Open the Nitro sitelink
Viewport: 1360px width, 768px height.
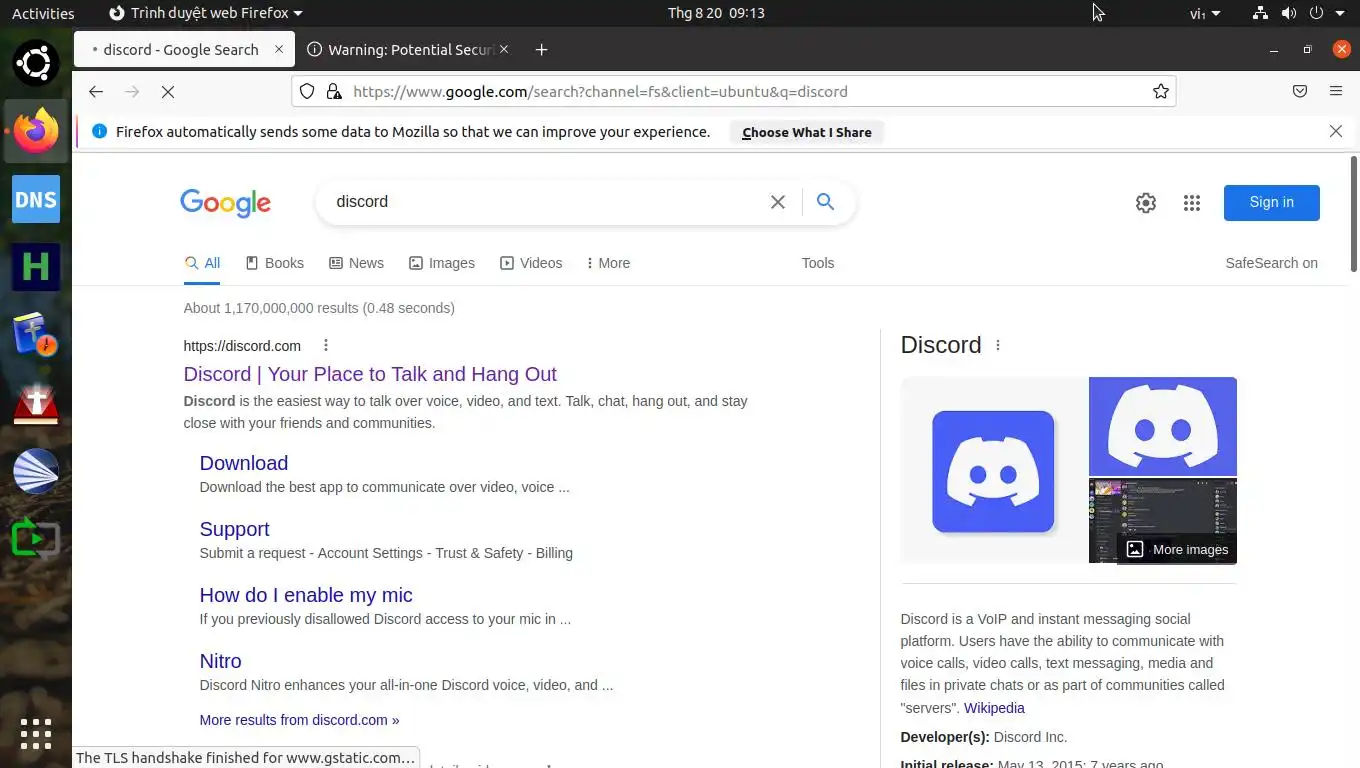pyautogui.click(x=220, y=661)
